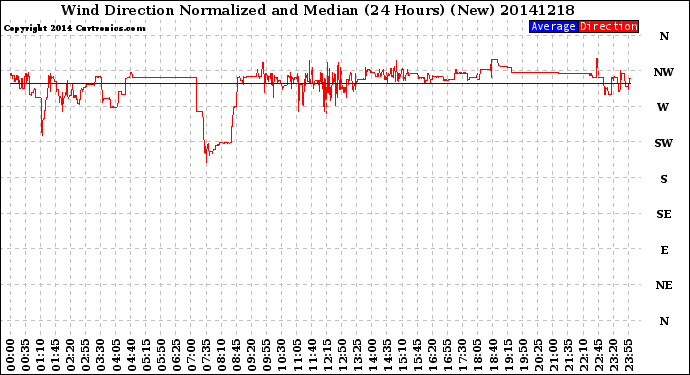Click the W direction axis label
The width and height of the screenshot is (690, 375).
pos(663,107)
